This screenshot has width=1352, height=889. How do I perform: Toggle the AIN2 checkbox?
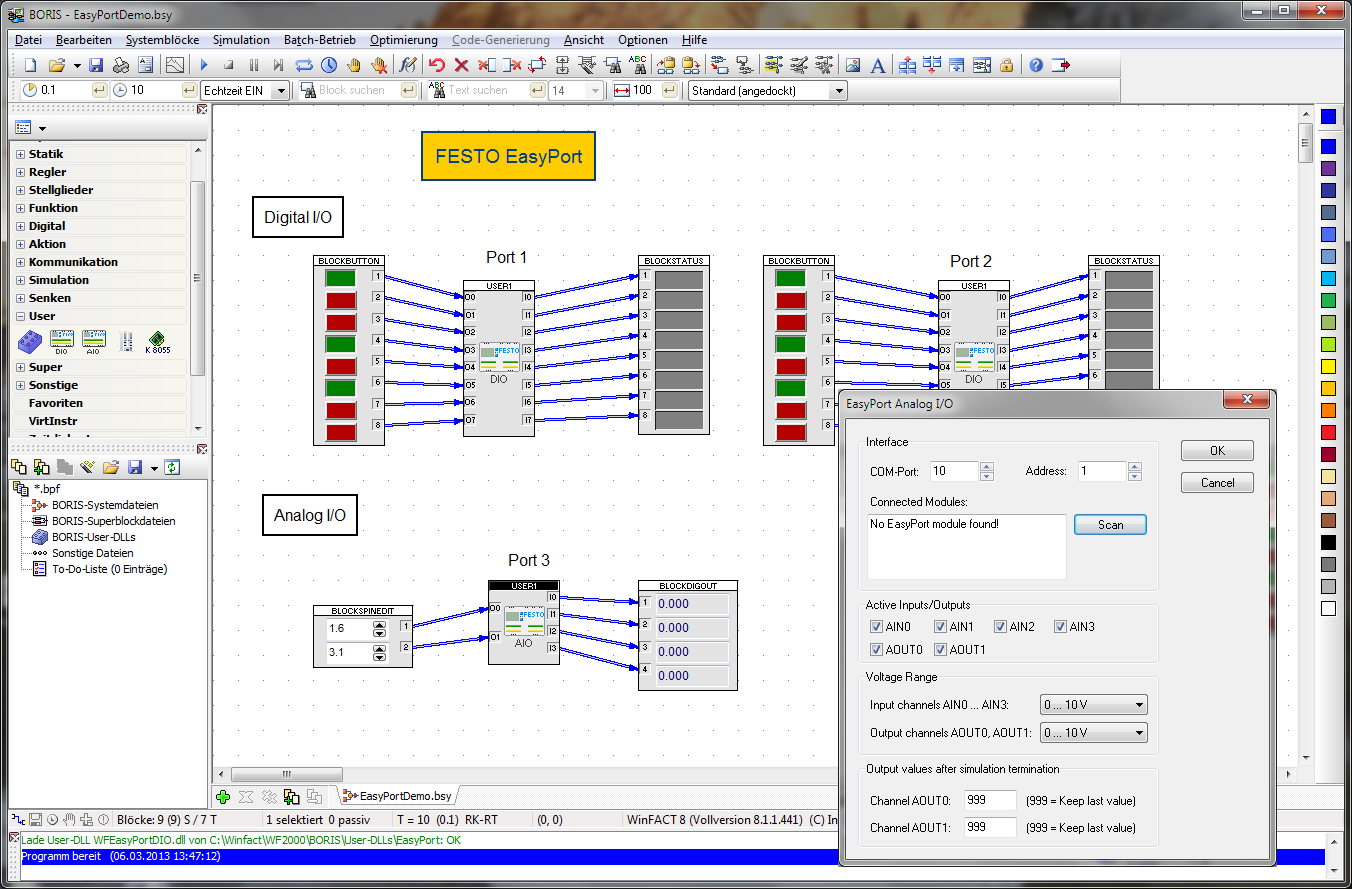[x=1001, y=627]
